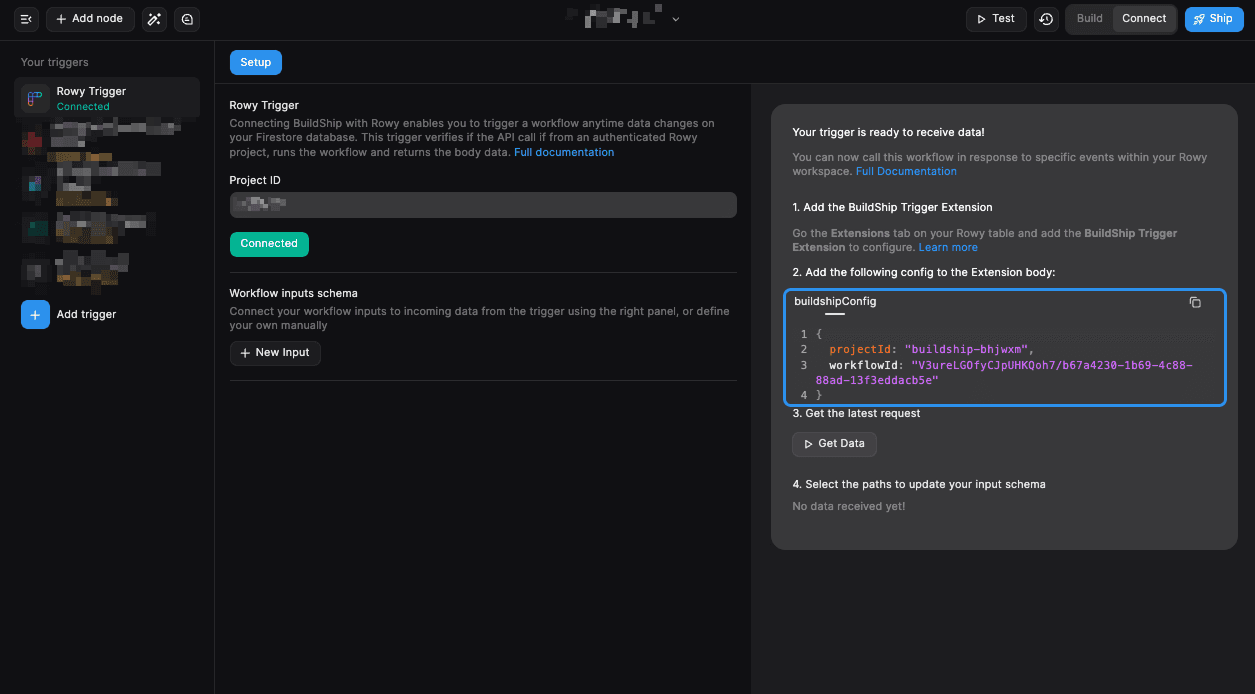Select the Rowy Trigger in sidebar

(107, 98)
